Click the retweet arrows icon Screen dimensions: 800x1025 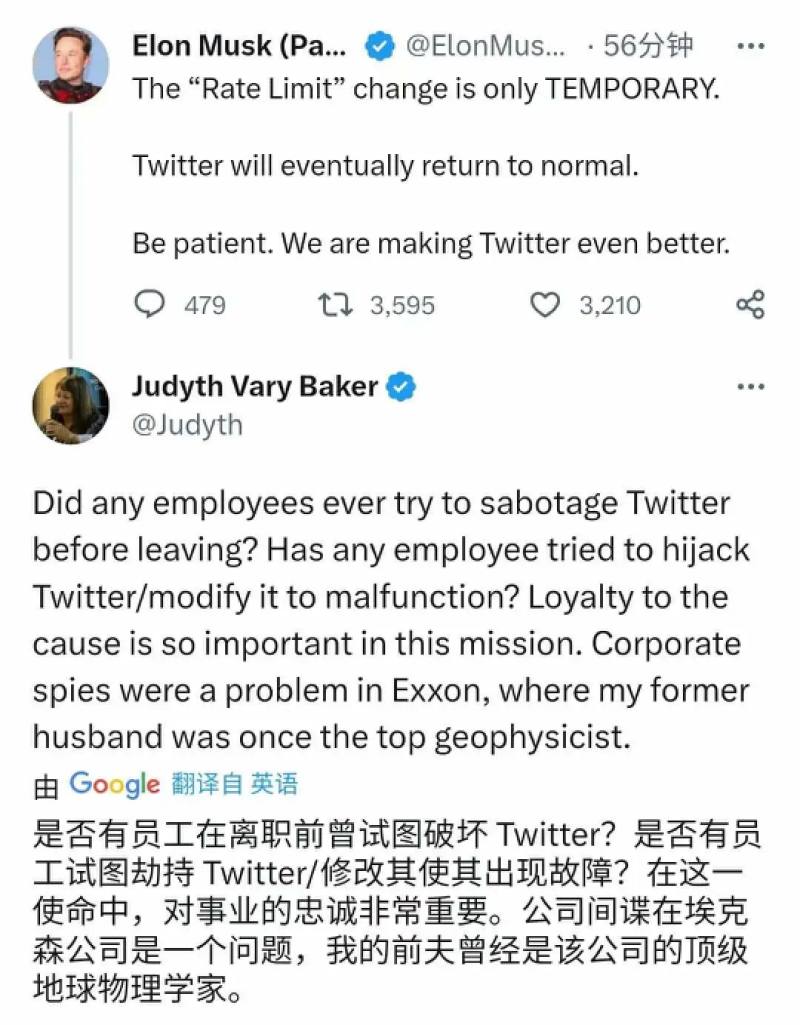click(335, 305)
